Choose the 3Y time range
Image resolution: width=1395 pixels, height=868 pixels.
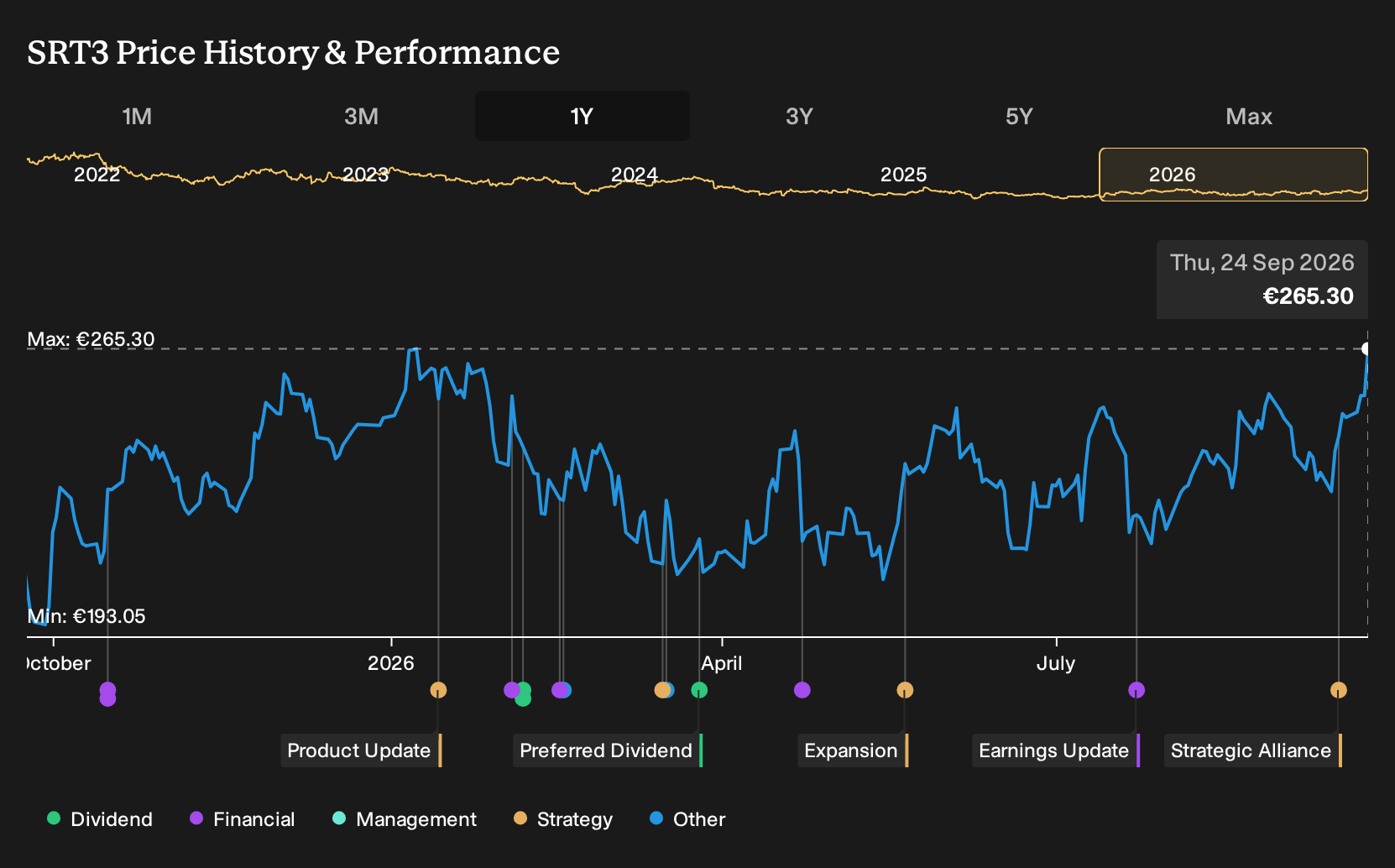[x=799, y=116]
